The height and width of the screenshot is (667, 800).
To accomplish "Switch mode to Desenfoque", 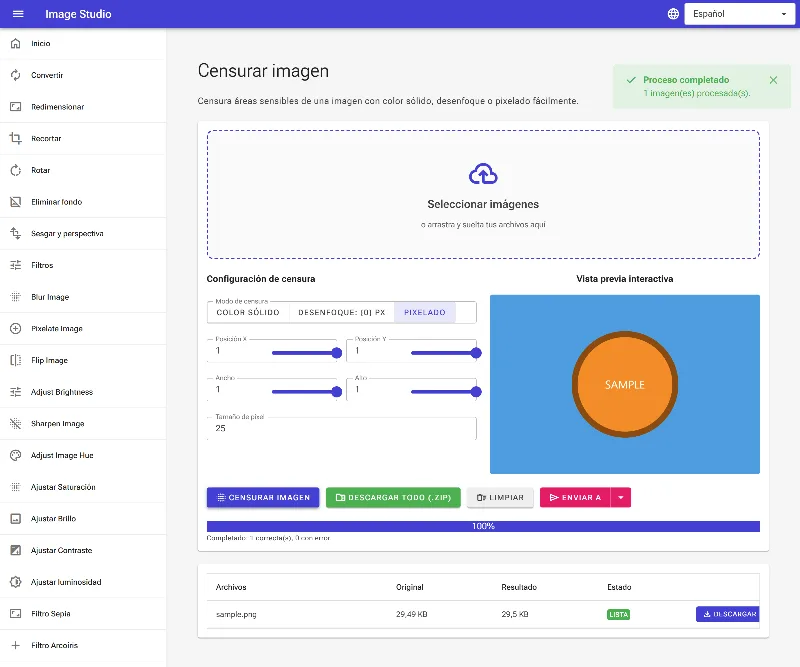I will pos(341,312).
